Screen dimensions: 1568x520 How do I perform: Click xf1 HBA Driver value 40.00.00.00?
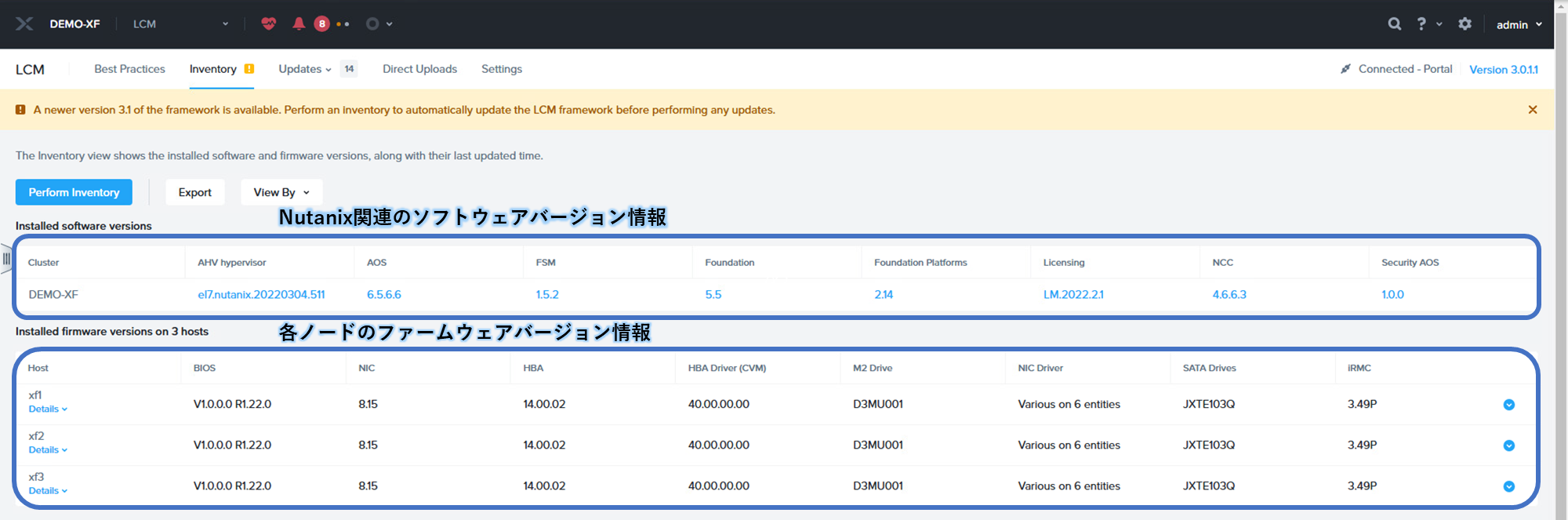(719, 404)
